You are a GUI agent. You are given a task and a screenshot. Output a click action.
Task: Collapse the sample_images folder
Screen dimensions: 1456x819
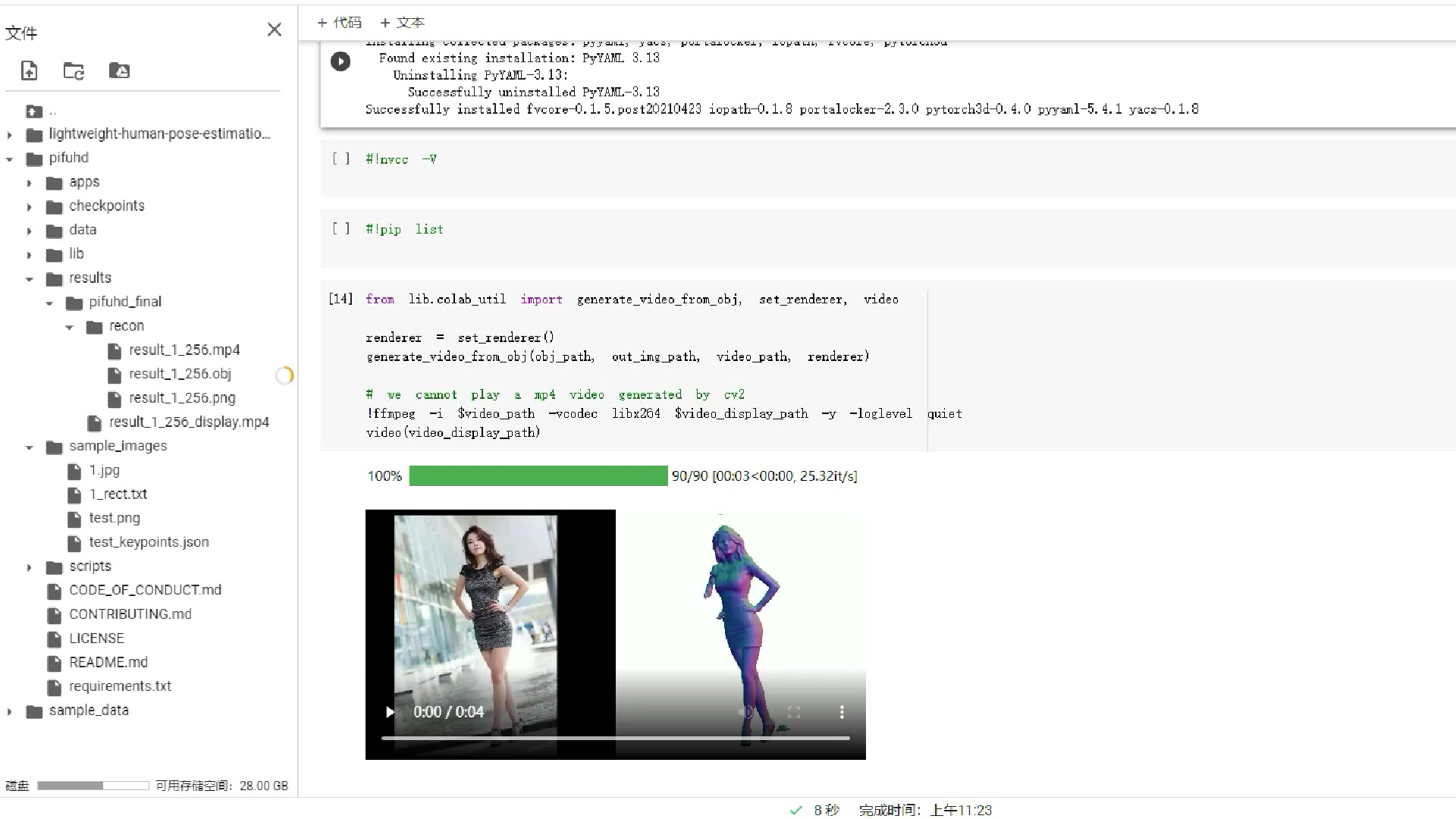coord(30,447)
